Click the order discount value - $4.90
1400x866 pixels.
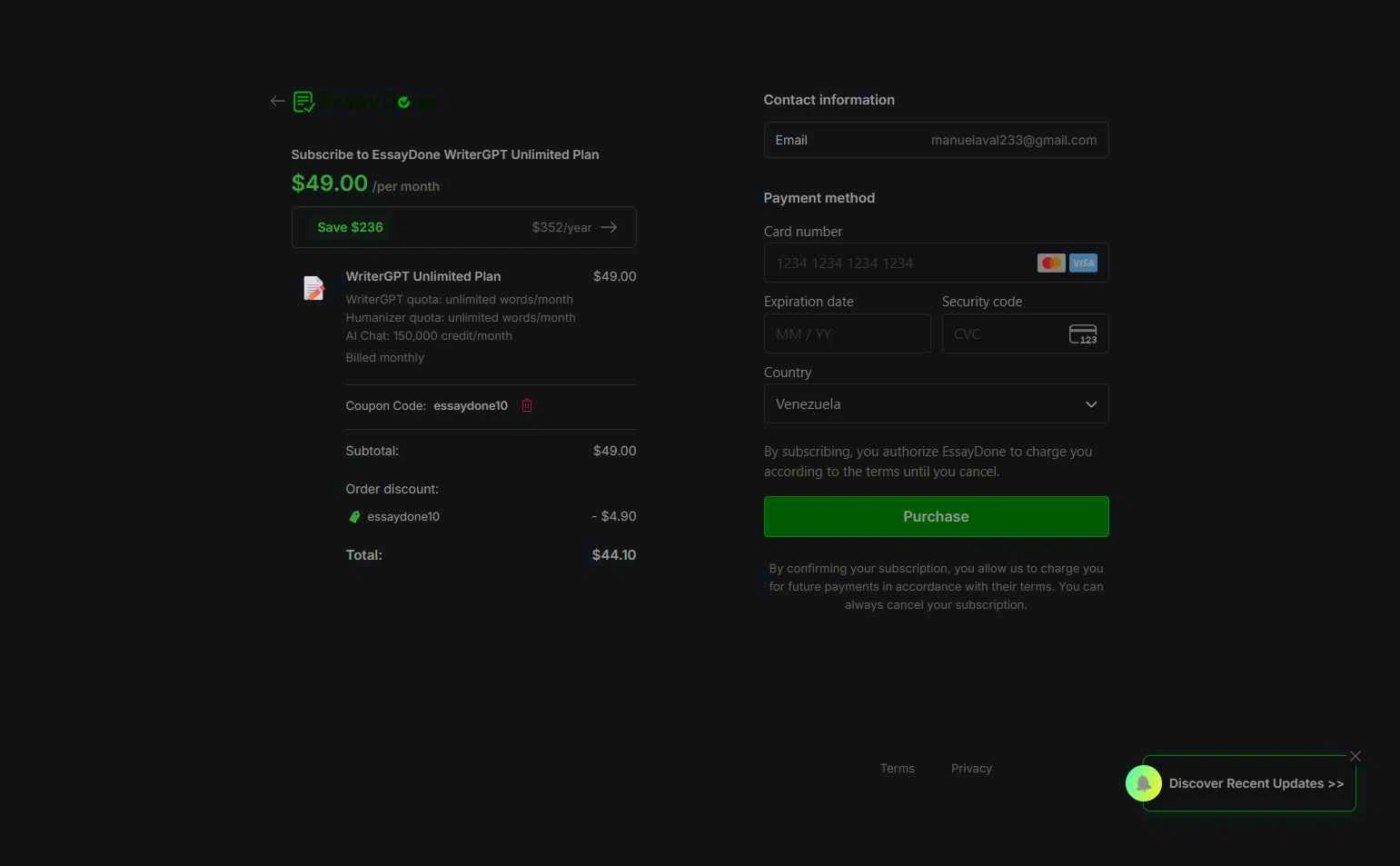point(613,516)
